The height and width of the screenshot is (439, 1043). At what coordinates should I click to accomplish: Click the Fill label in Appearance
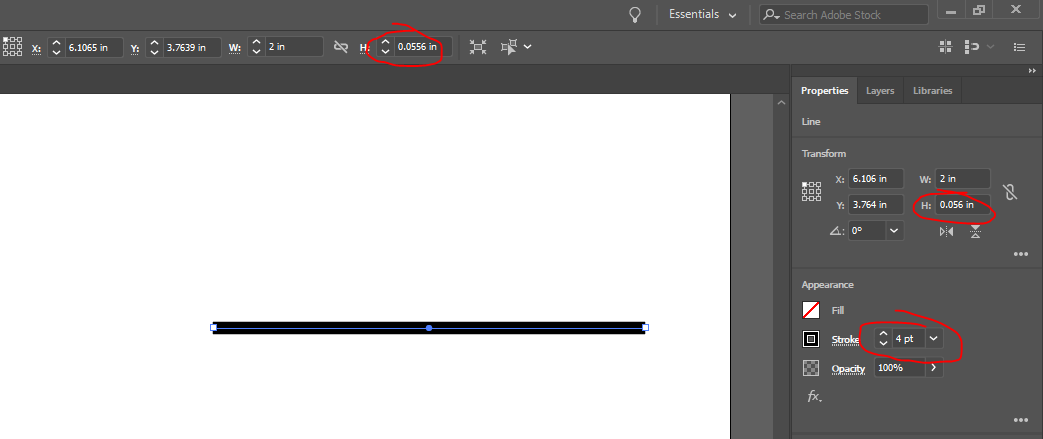pyautogui.click(x=837, y=311)
